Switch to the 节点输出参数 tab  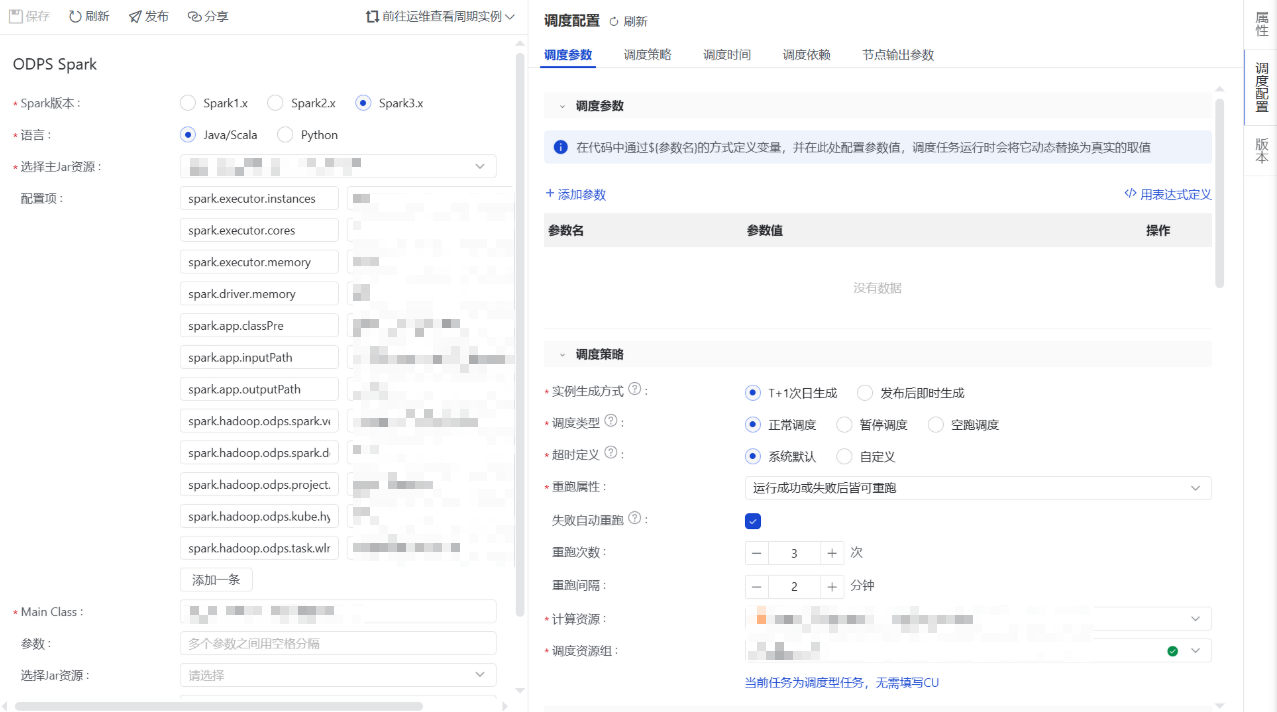[x=898, y=55]
